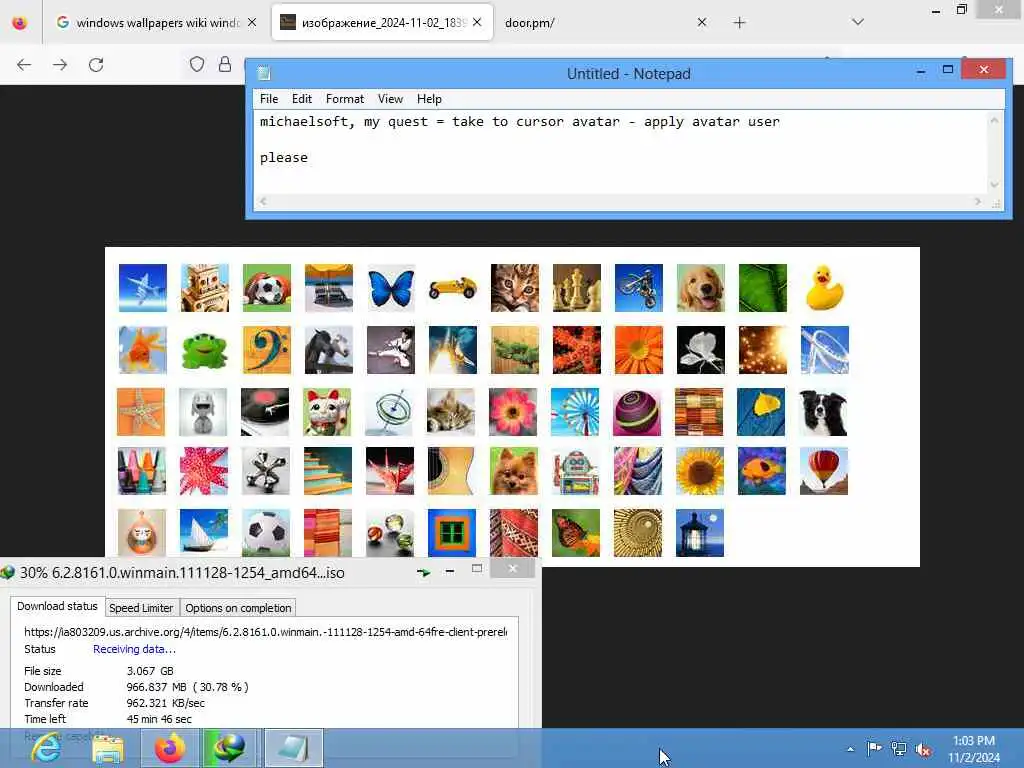Reload the page in Firefox

click(96, 65)
